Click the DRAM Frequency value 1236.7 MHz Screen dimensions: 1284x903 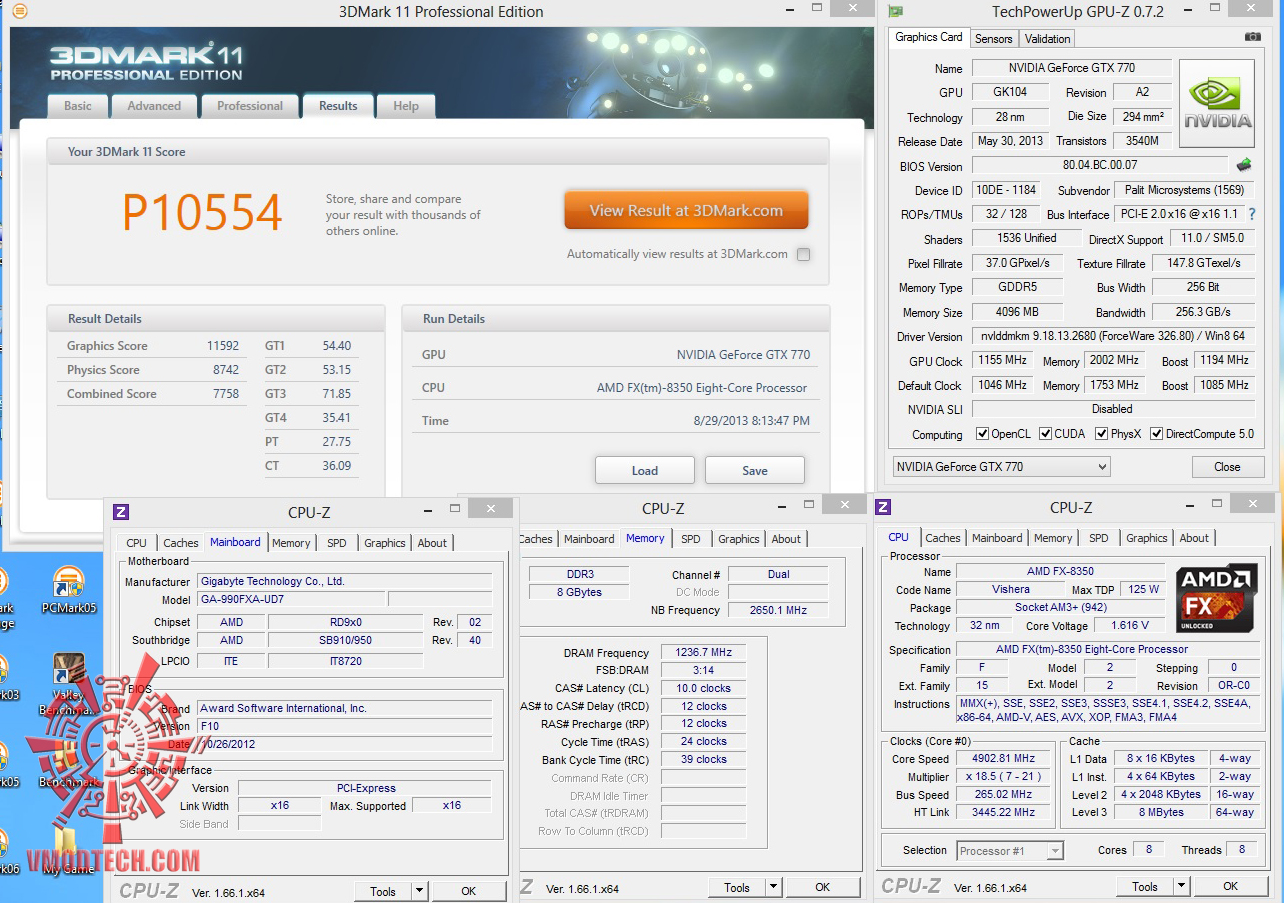703,653
